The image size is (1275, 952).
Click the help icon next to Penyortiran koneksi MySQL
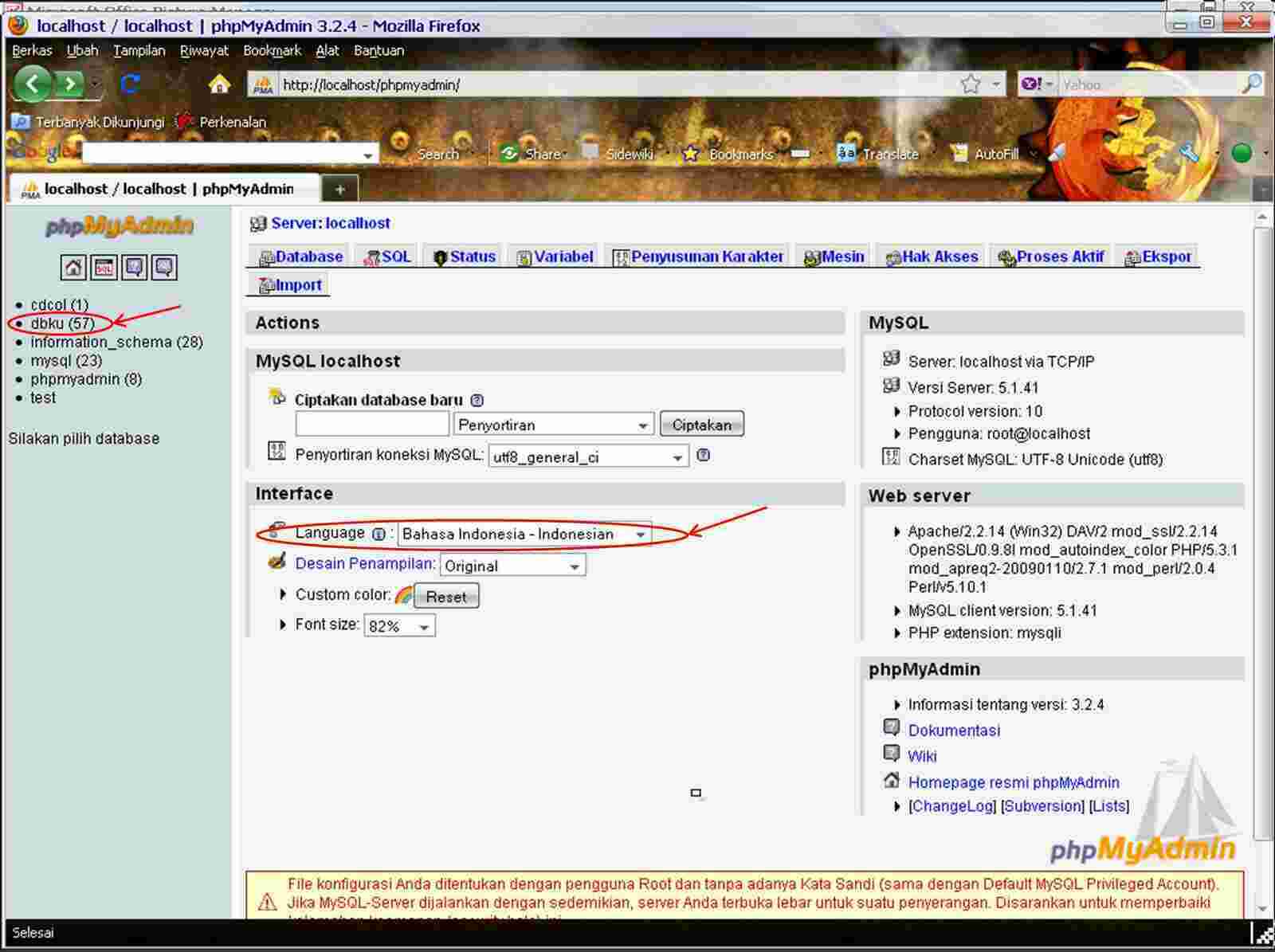point(702,455)
